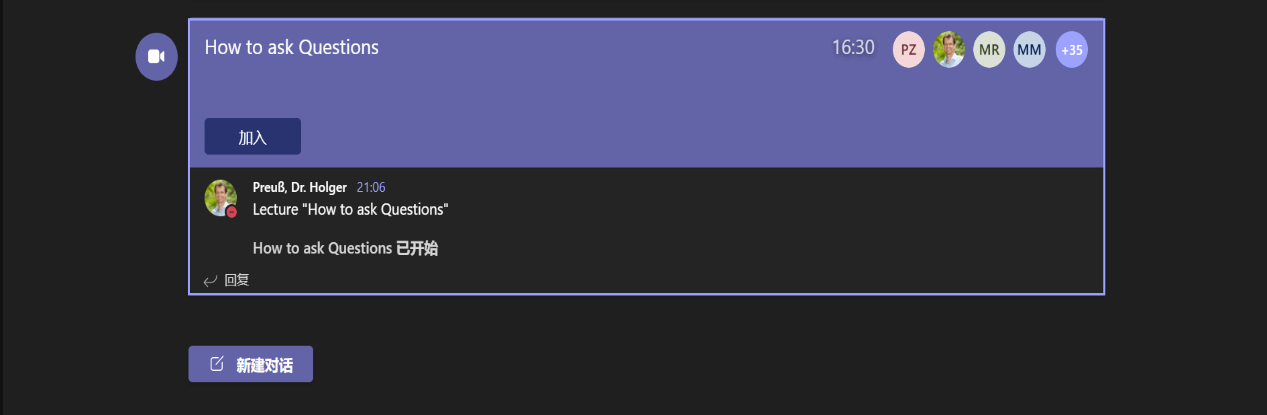Click the compose pencil icon in 新建对话

(216, 364)
